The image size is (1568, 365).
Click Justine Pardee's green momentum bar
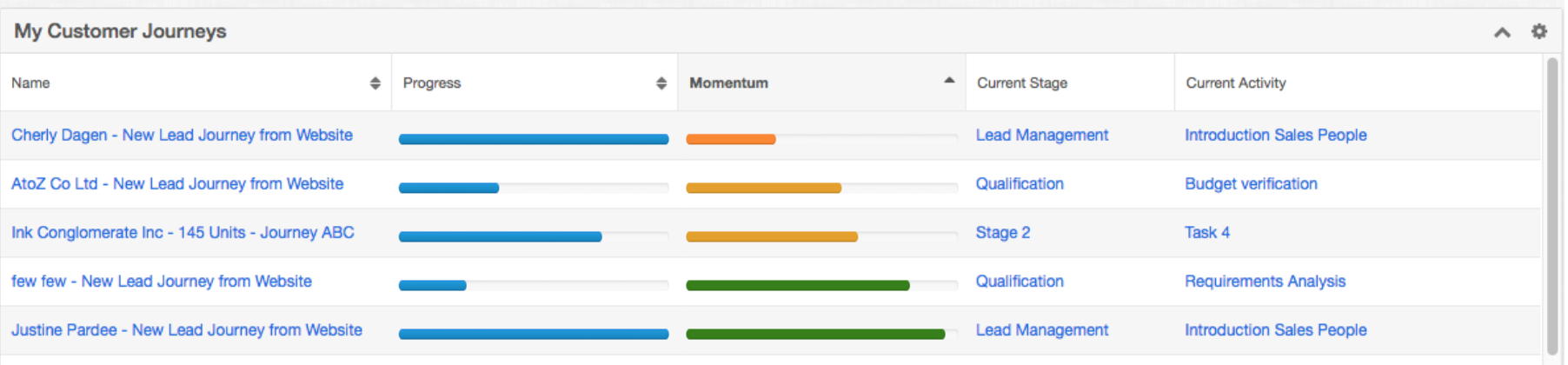click(814, 334)
